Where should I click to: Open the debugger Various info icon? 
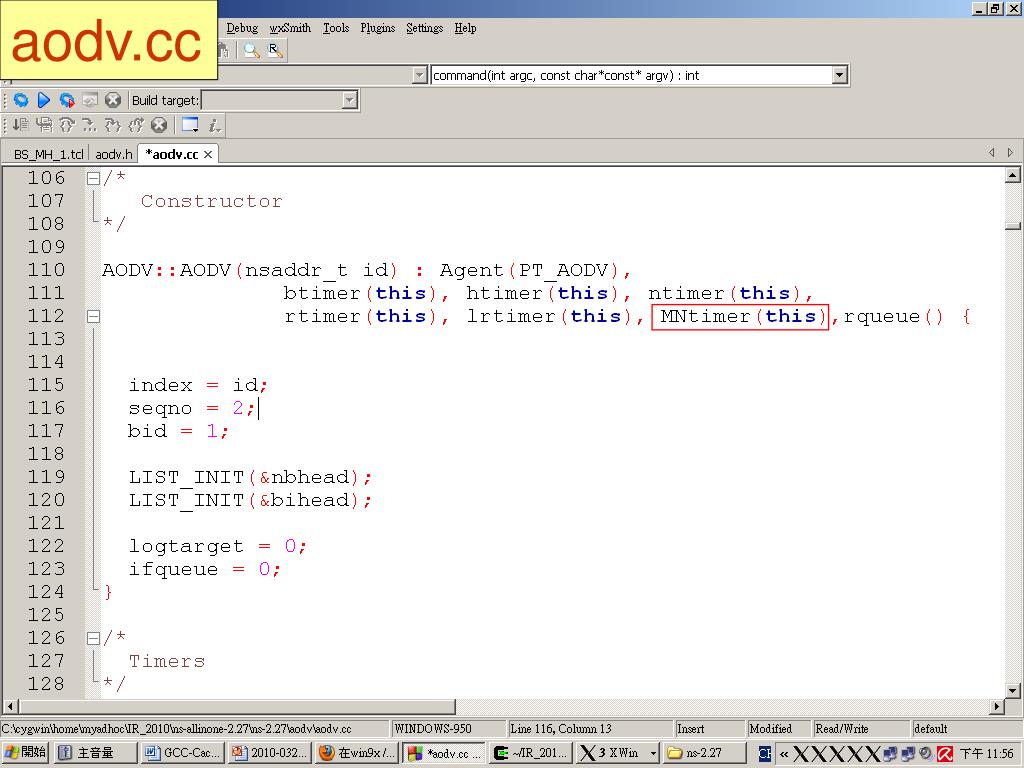tap(214, 125)
